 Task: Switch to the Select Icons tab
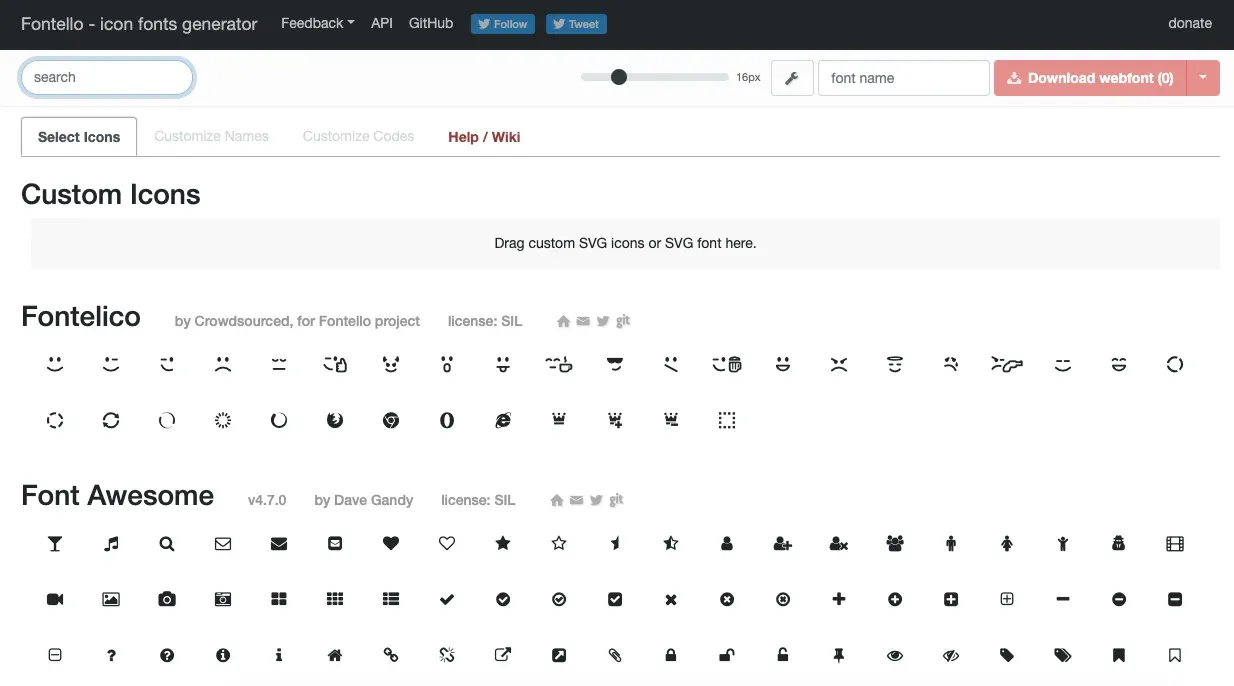[79, 137]
